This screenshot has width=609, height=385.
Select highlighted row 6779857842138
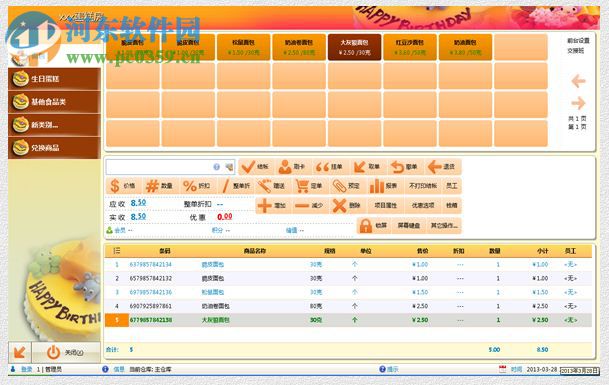(x=348, y=320)
